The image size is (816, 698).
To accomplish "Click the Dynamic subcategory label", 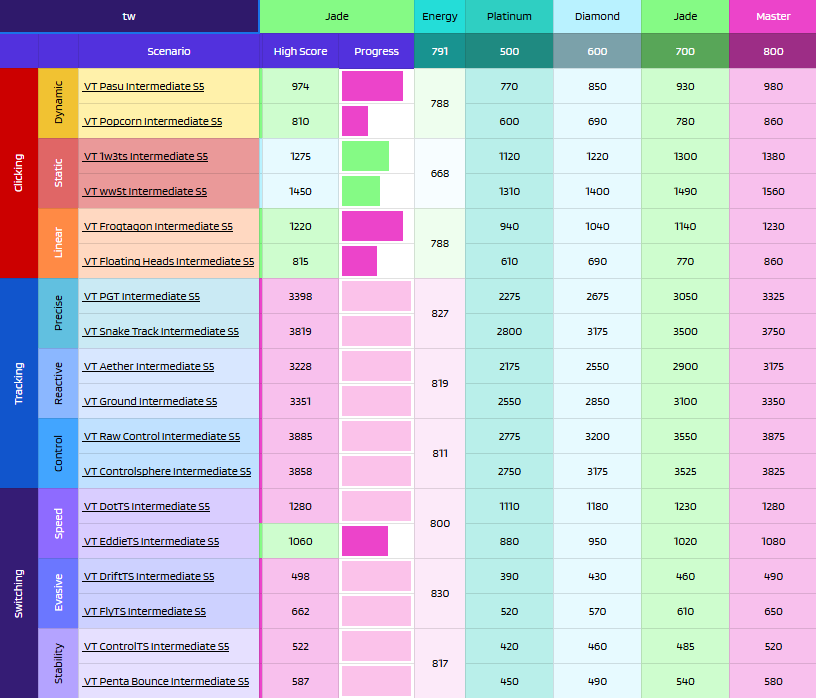I will coord(57,103).
